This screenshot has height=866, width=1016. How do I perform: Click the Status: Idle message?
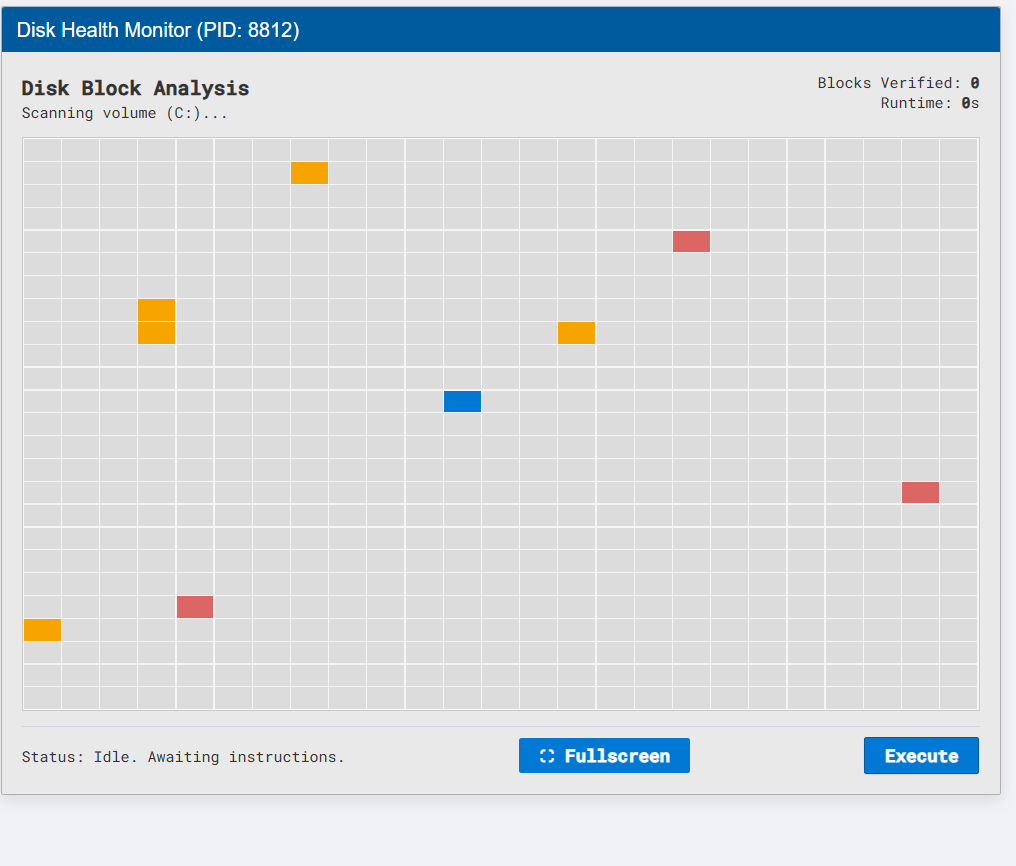tap(183, 757)
